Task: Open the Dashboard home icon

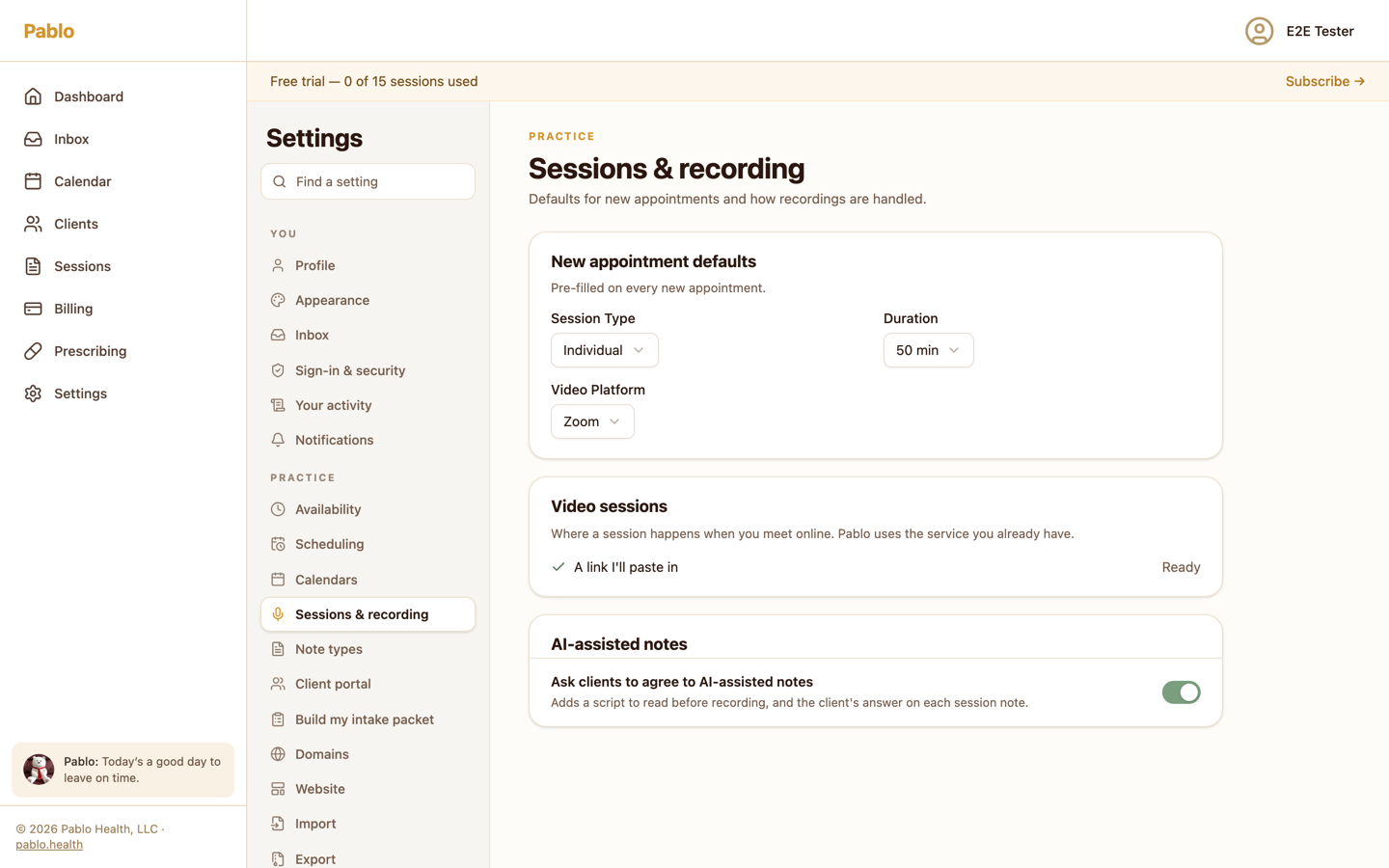Action: [33, 96]
